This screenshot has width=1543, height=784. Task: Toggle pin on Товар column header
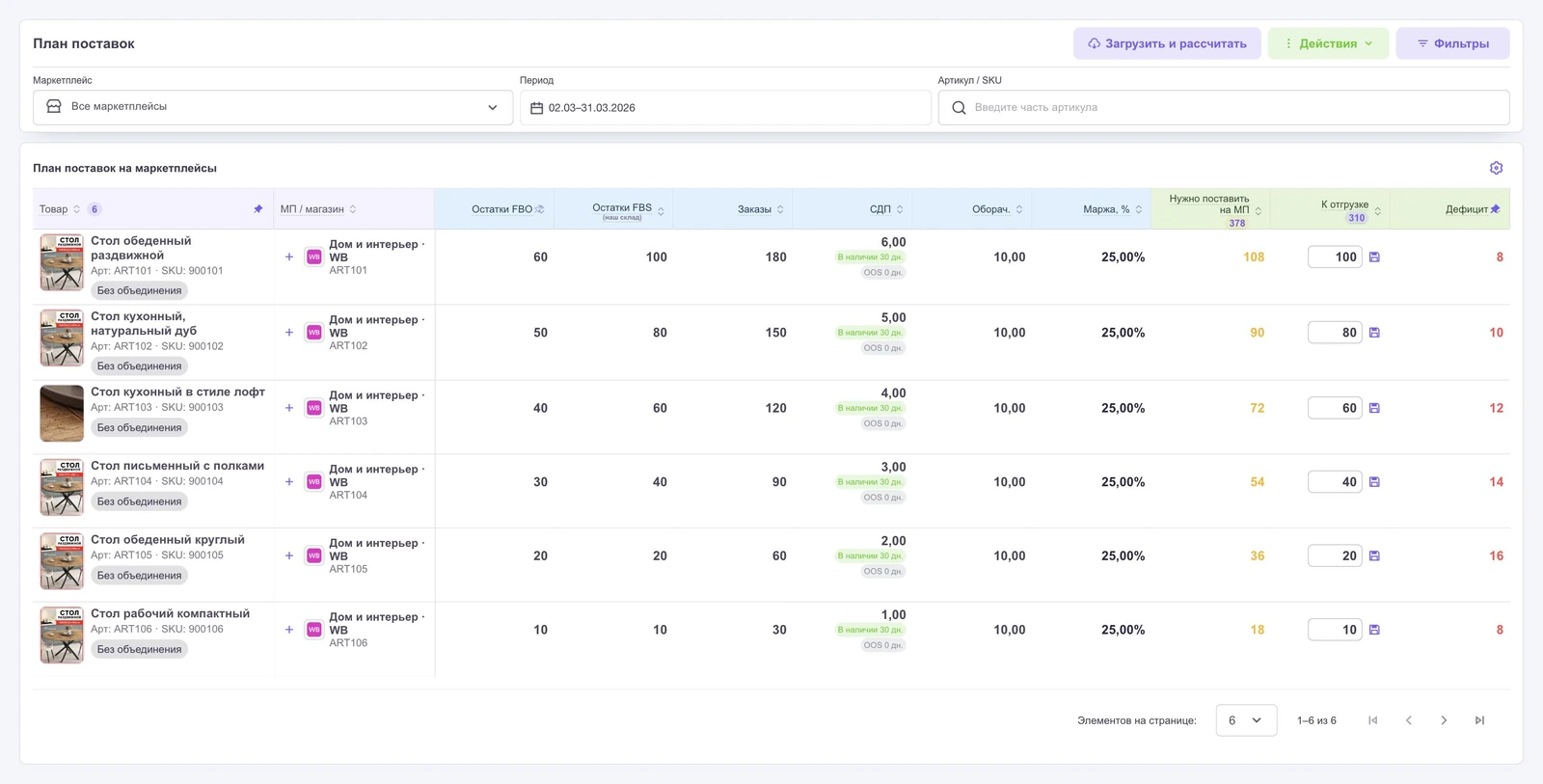click(257, 209)
